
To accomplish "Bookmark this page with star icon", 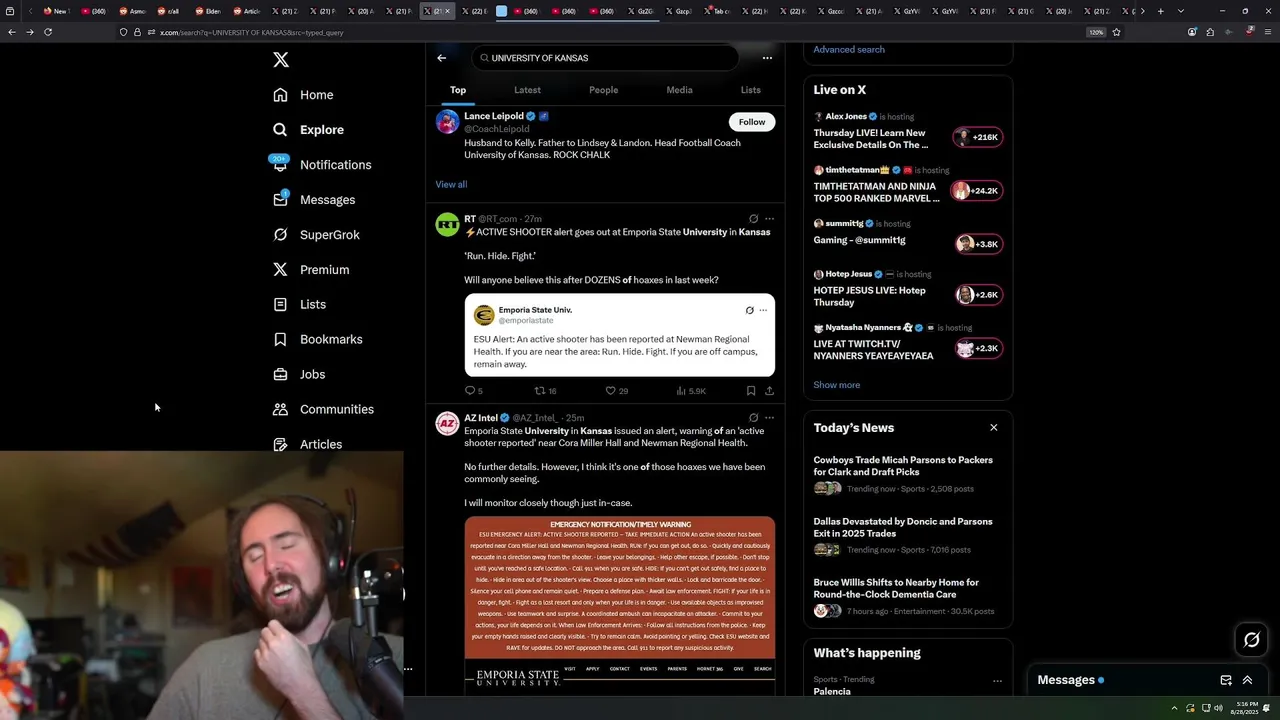I will (x=1116, y=32).
